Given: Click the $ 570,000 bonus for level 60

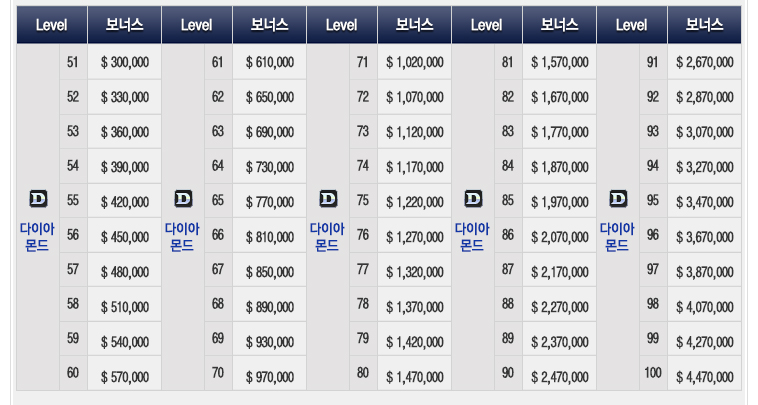Looking at the screenshot, I should (124, 374).
